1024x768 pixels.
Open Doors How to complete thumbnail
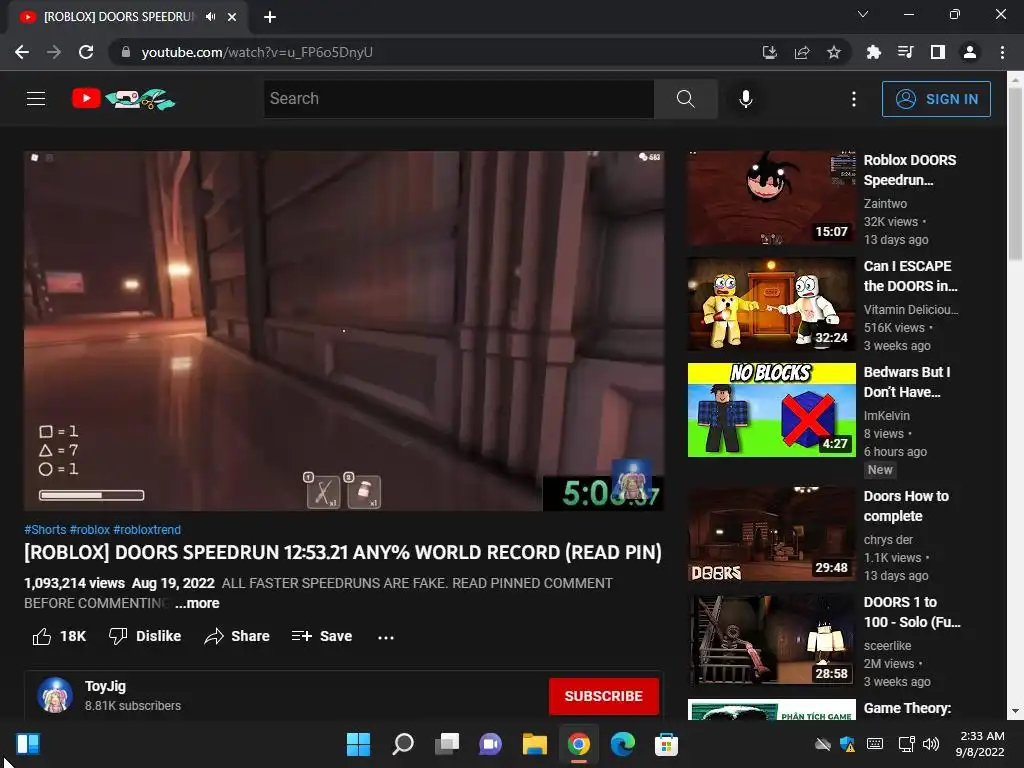coord(771,534)
